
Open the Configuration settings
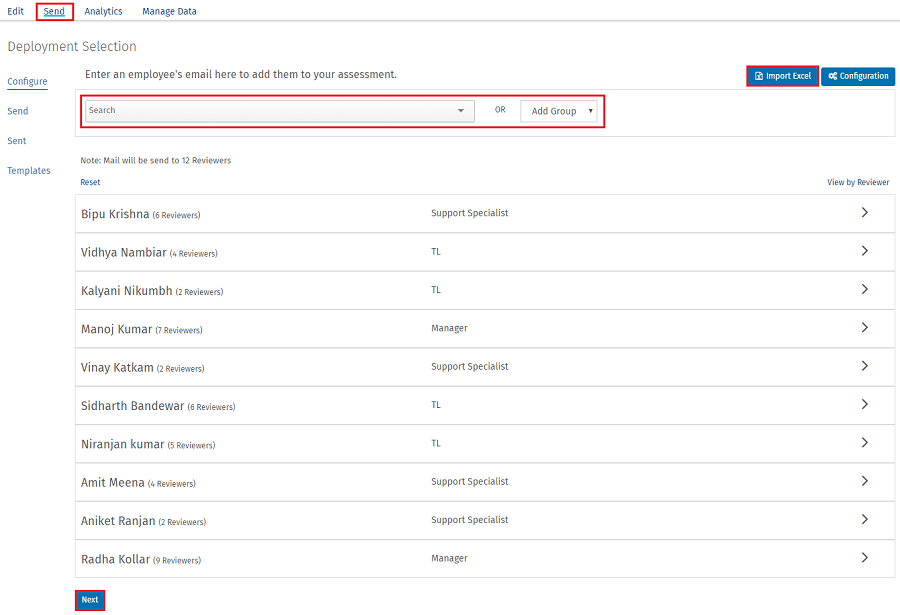[x=858, y=76]
